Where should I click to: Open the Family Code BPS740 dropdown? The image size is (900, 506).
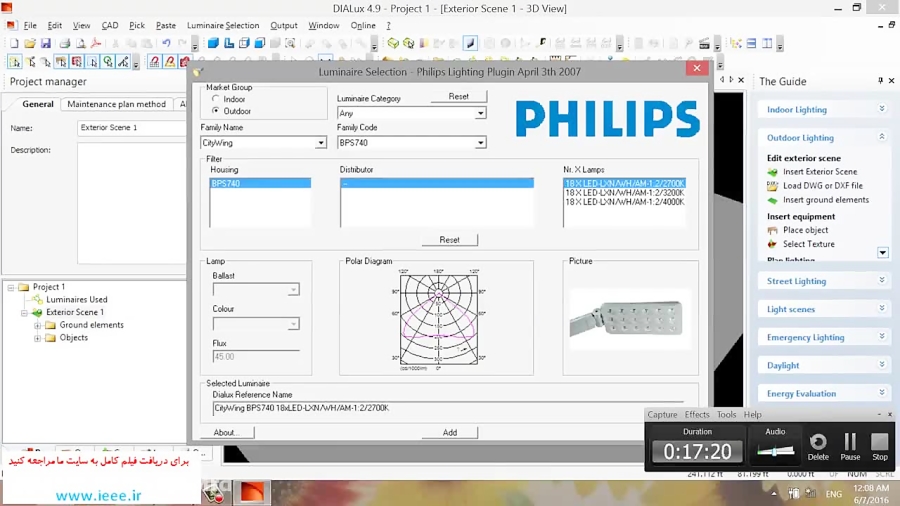tap(480, 143)
